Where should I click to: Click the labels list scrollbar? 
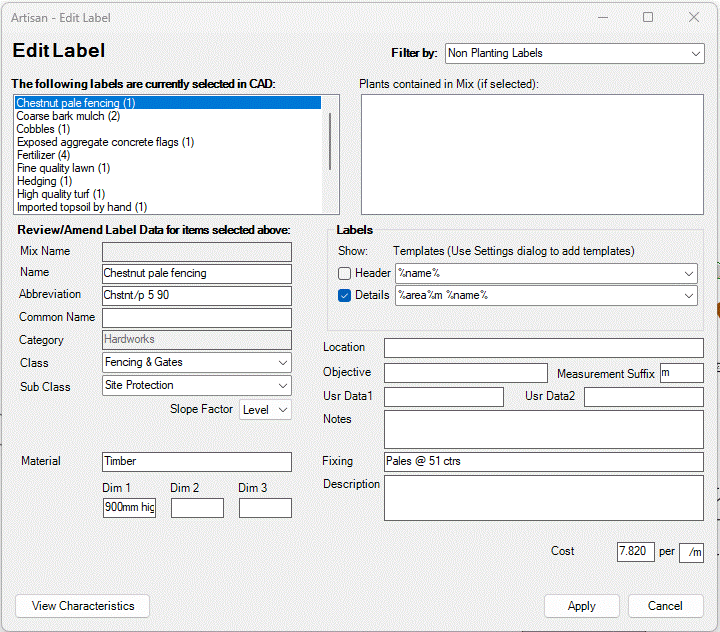[x=330, y=142]
